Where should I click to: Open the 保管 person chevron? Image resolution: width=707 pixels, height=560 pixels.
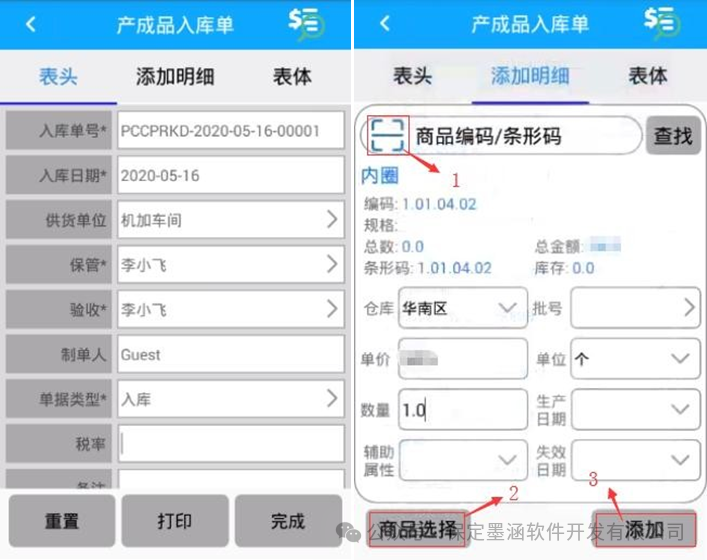point(332,264)
